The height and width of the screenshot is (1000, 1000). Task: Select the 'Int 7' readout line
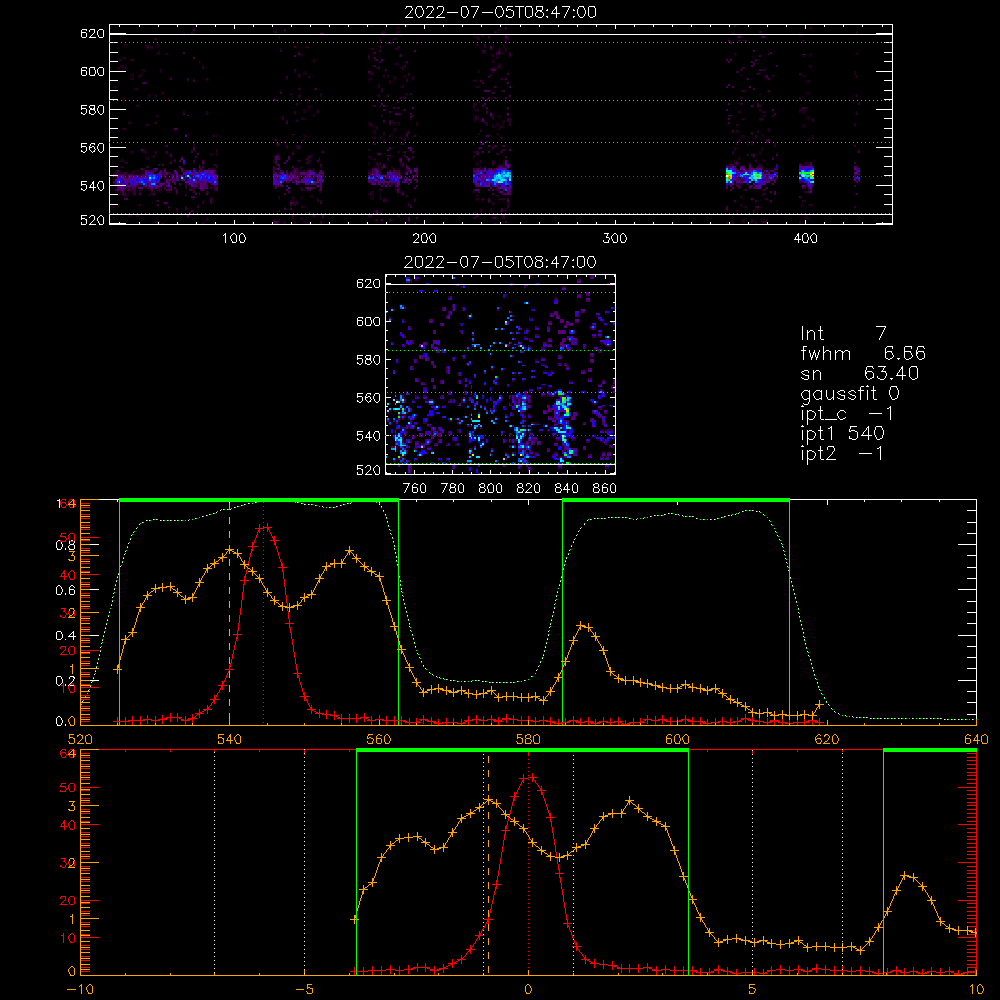[x=843, y=334]
